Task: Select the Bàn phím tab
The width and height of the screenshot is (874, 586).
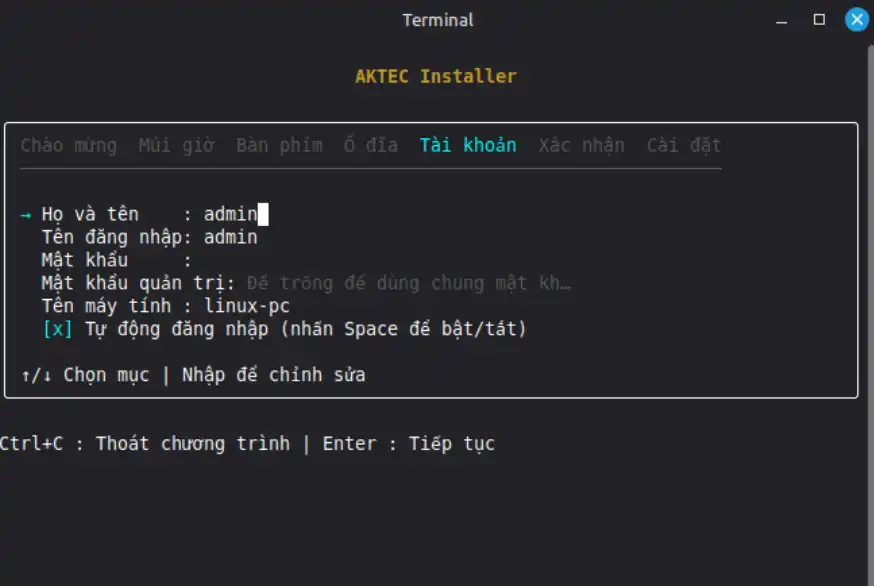Action: (279, 146)
